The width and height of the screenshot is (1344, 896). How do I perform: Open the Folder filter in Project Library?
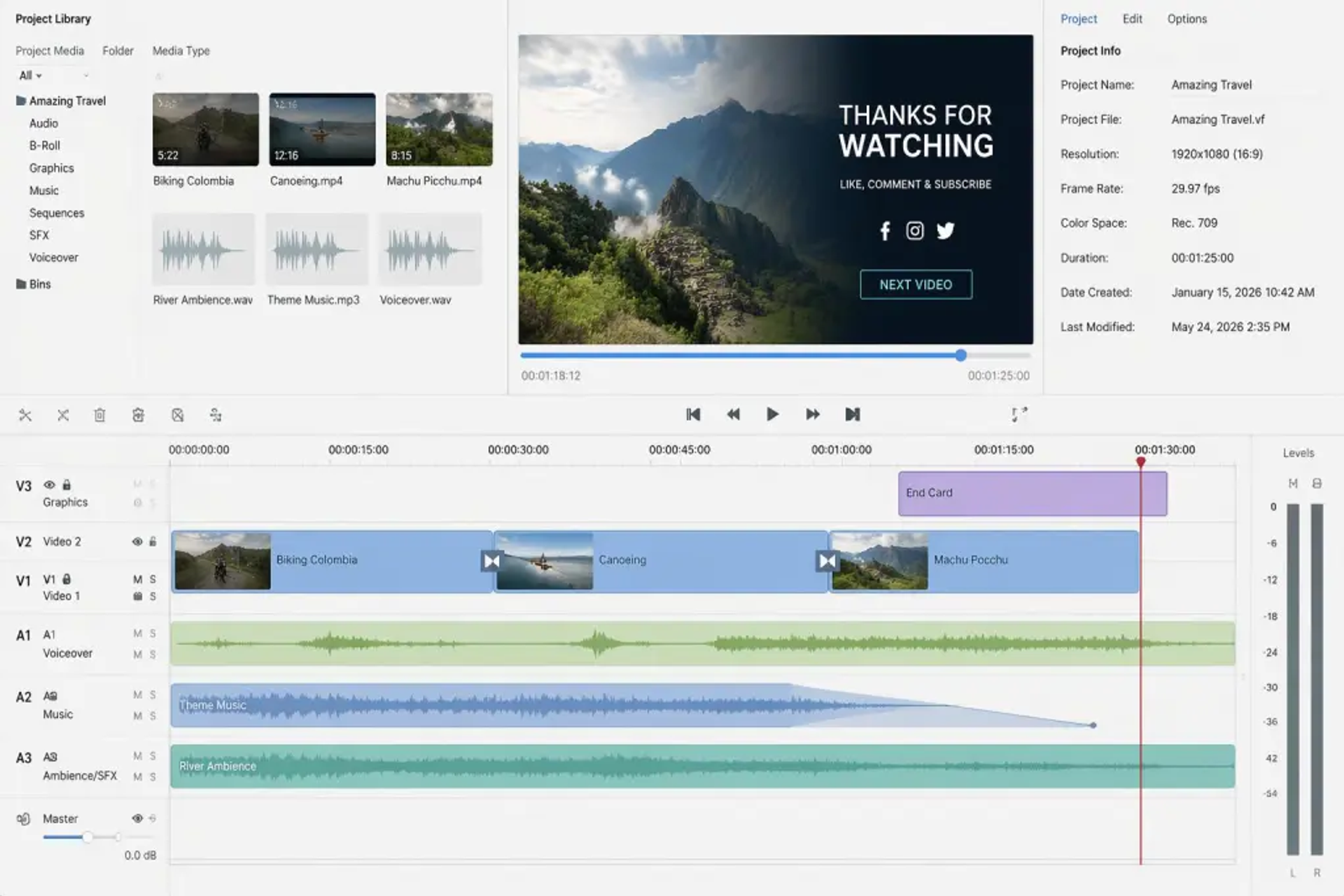[118, 50]
